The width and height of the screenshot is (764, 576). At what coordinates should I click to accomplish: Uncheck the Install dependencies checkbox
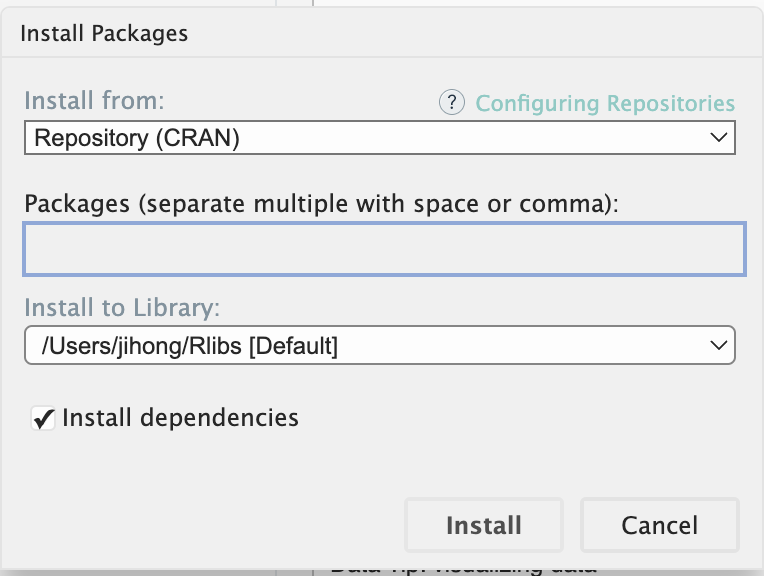[43, 418]
